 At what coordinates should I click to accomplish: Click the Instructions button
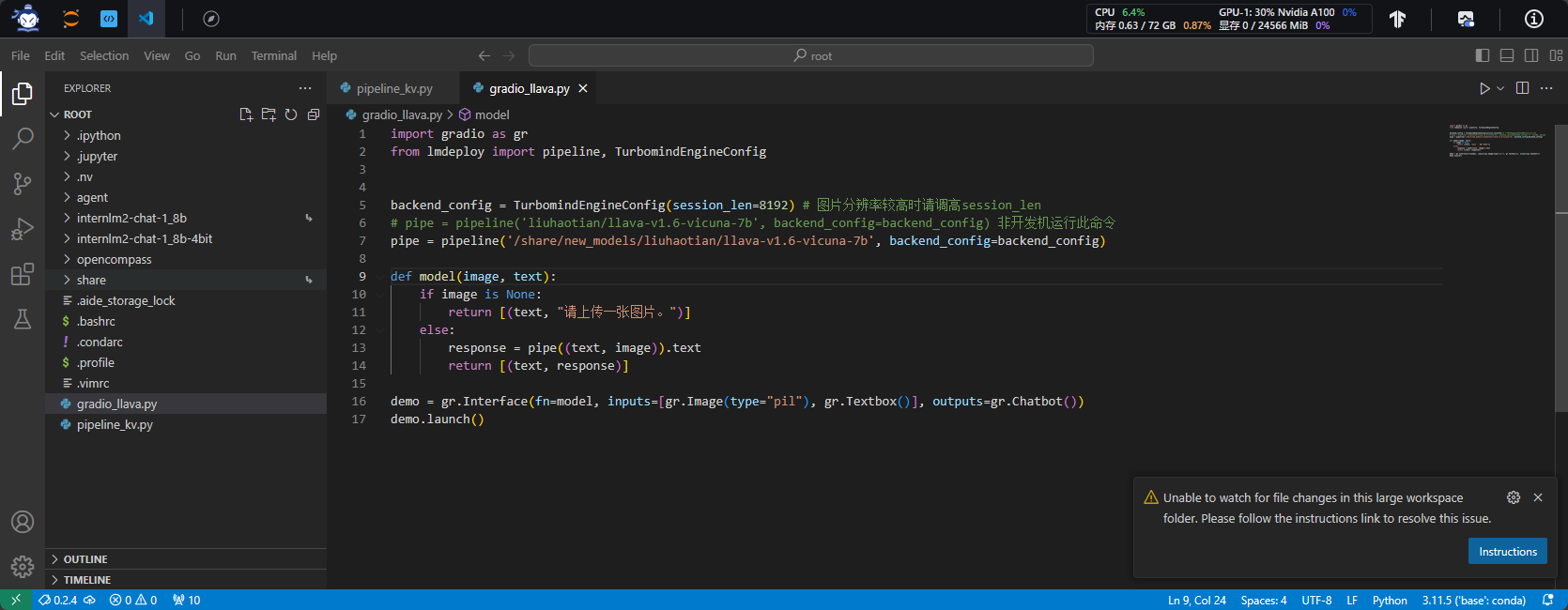pyautogui.click(x=1508, y=552)
